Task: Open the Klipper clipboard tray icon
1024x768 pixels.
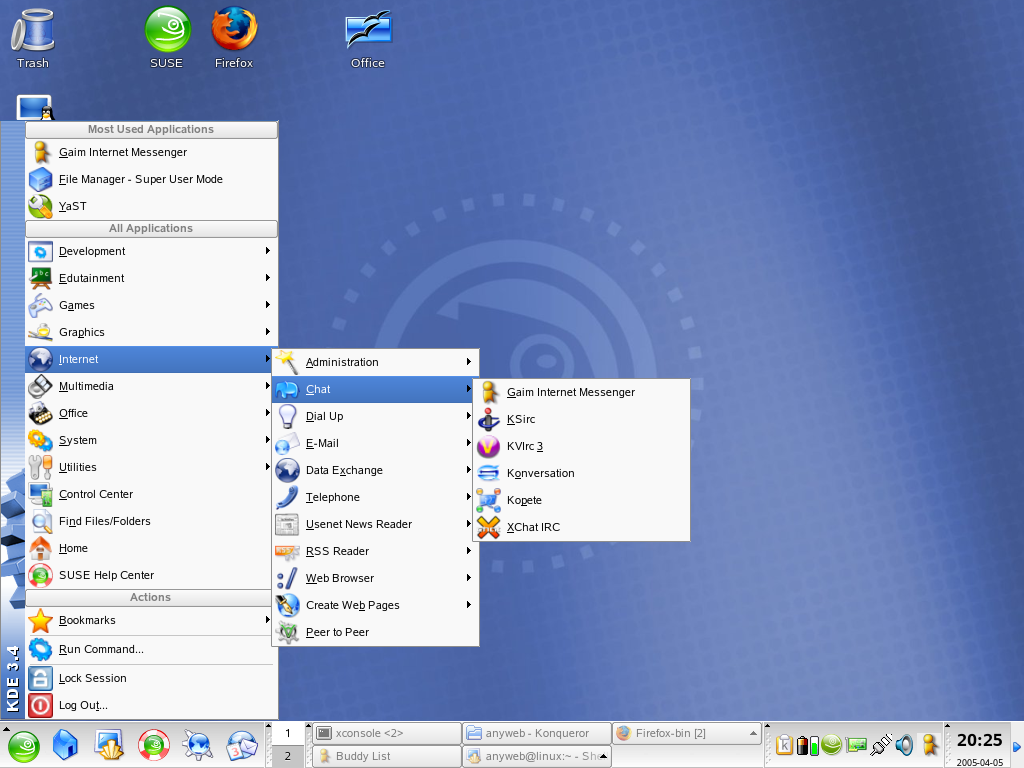Action: pos(784,744)
